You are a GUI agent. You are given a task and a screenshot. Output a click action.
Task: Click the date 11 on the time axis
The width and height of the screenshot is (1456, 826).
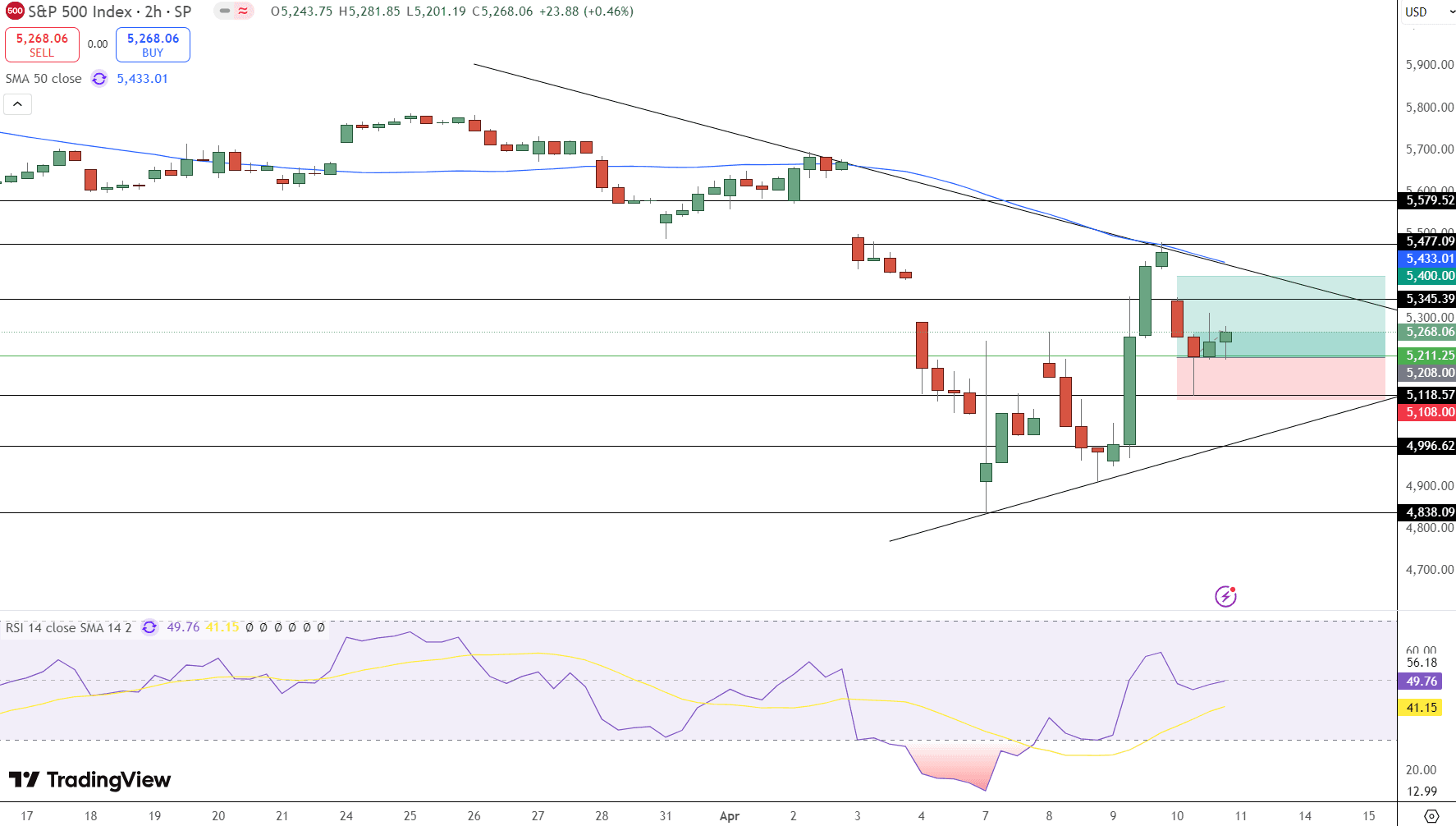(x=1241, y=816)
